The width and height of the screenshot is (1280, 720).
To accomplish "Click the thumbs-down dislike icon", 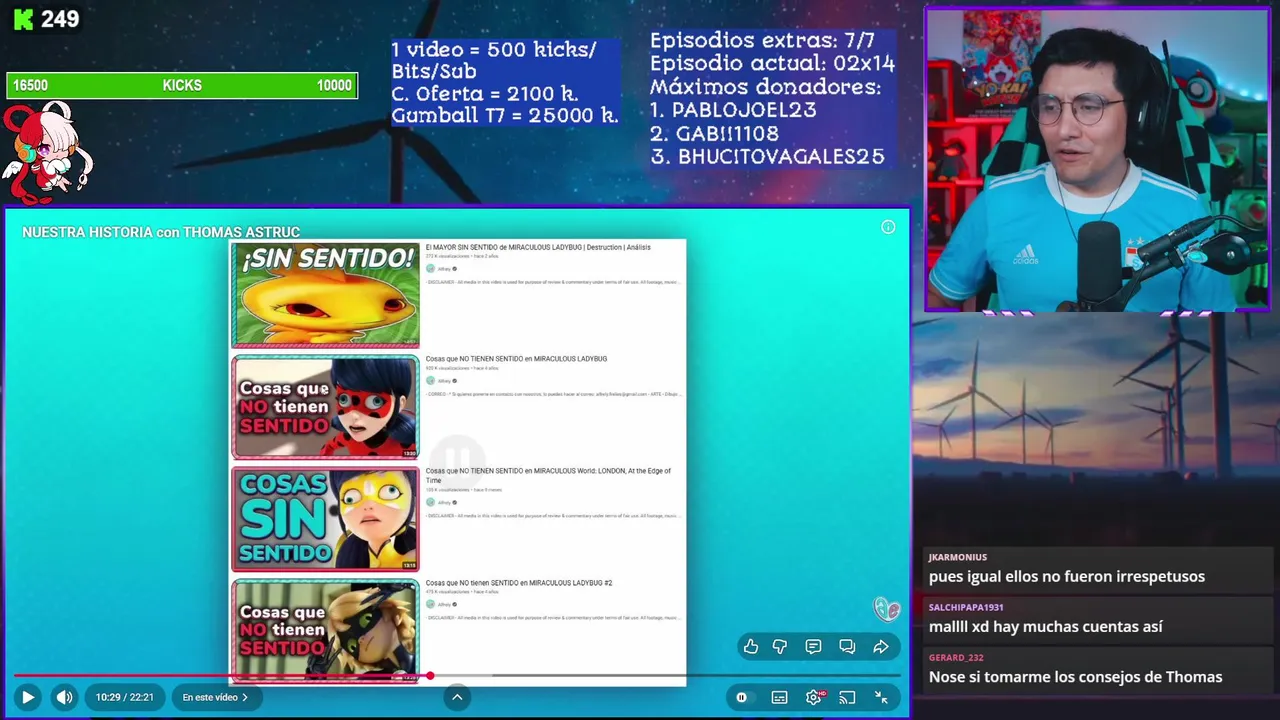I will pos(779,647).
